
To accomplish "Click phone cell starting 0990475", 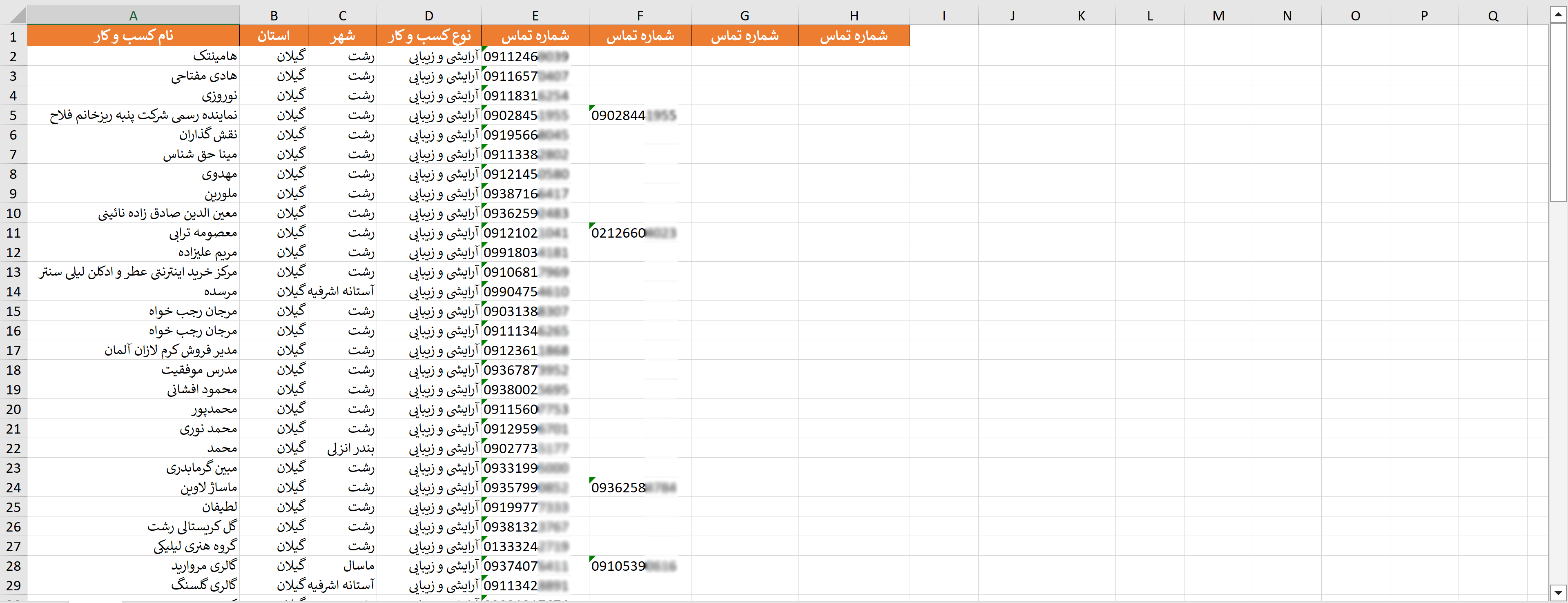I will [x=535, y=291].
